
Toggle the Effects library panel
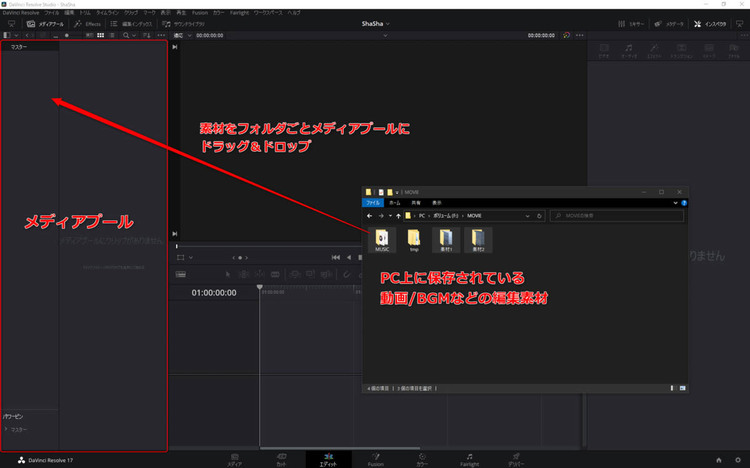(x=89, y=22)
